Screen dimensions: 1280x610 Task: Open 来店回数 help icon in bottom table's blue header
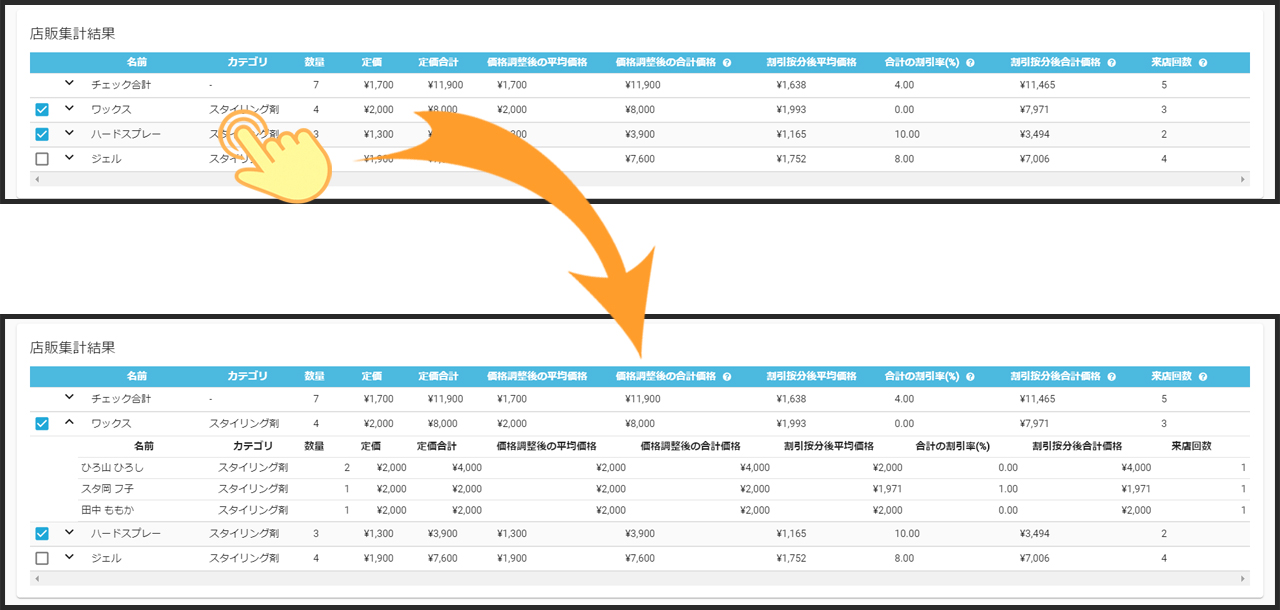coord(1202,376)
